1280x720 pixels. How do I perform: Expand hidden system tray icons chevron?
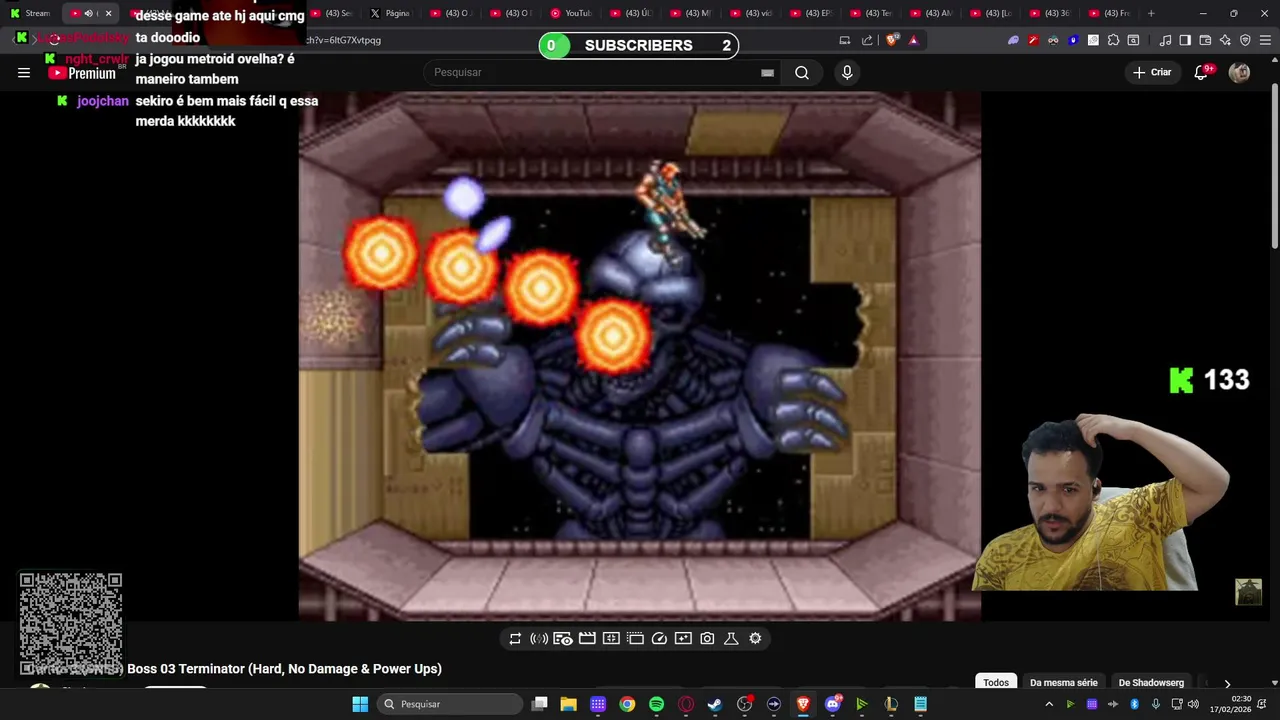[x=1049, y=704]
